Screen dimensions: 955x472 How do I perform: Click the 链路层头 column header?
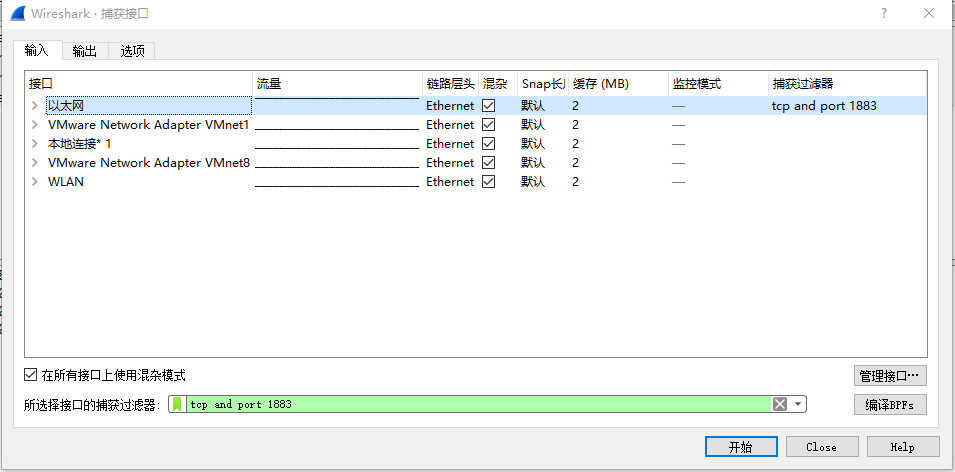click(x=450, y=84)
